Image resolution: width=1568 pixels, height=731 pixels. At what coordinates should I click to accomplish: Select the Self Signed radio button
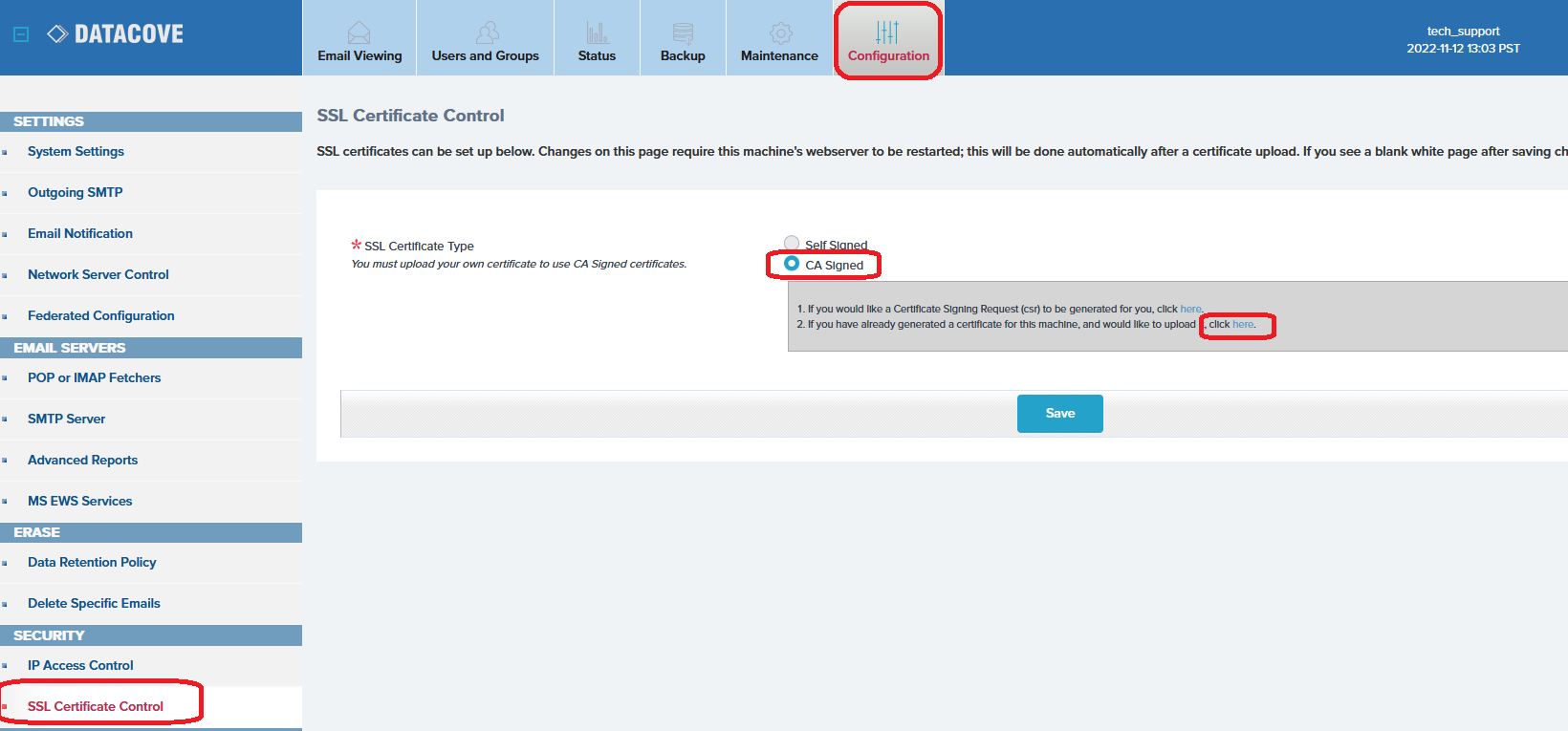point(792,243)
